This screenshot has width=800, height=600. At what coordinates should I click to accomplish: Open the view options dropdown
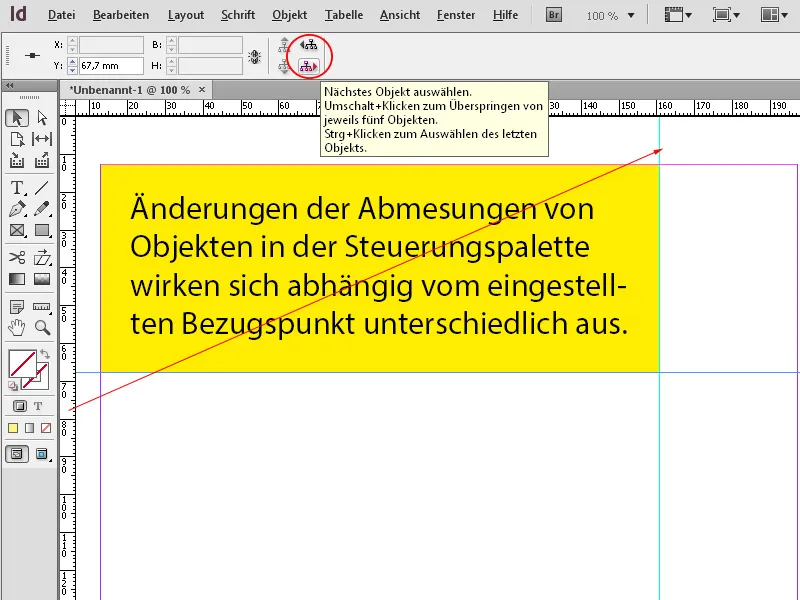(x=678, y=15)
